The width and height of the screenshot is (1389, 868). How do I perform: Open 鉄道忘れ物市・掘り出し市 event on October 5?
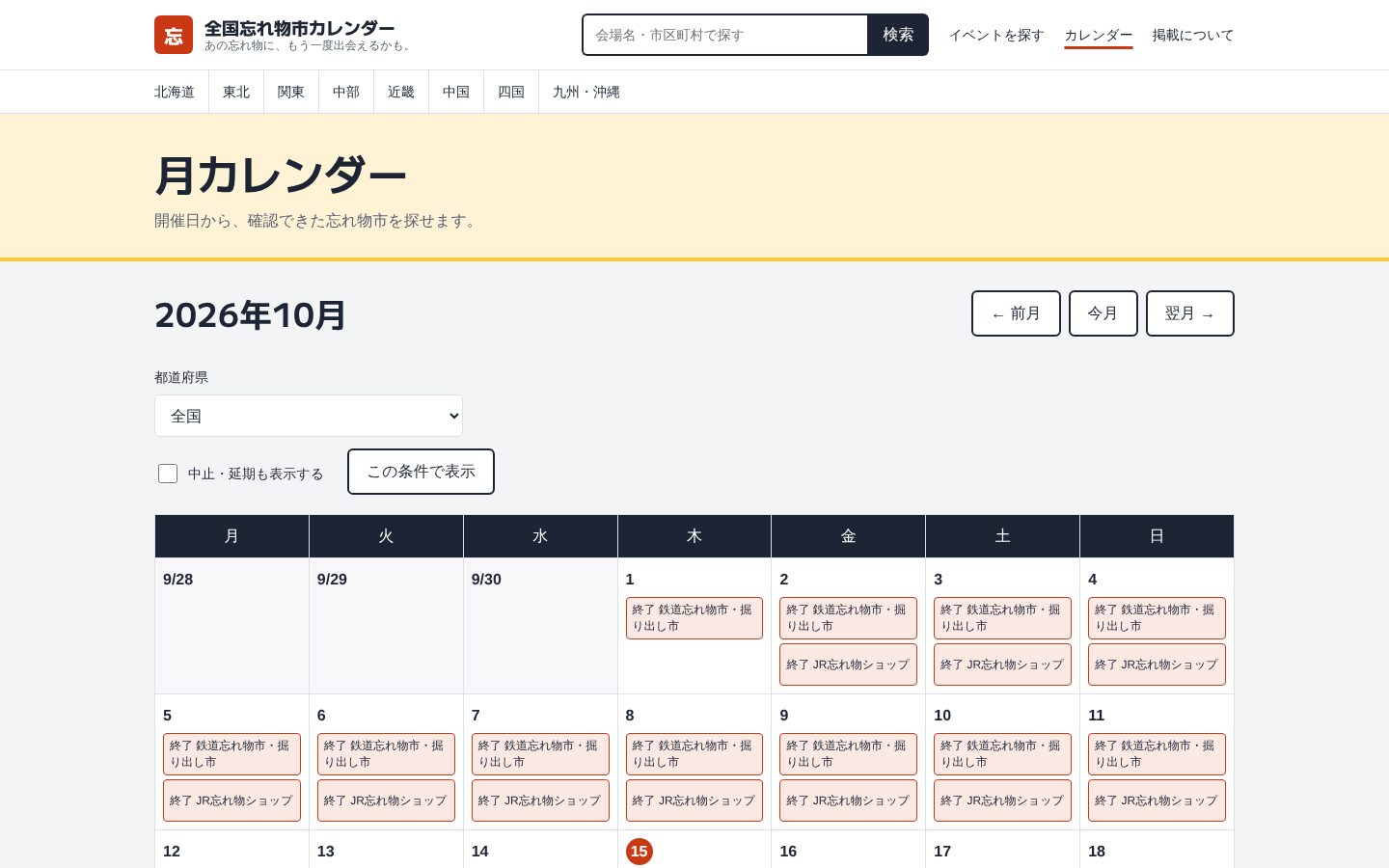pos(231,754)
